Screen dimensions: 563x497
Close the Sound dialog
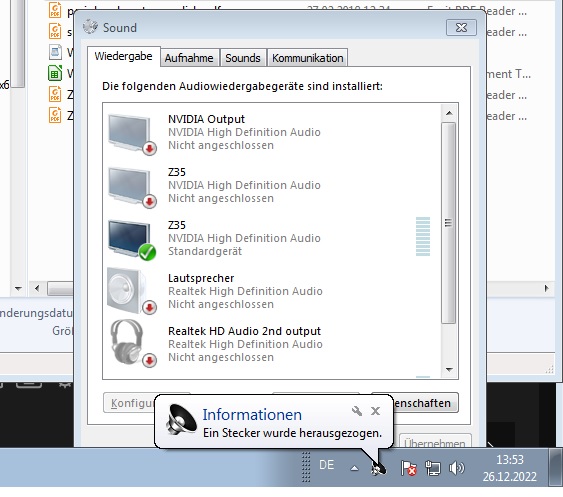pyautogui.click(x=461, y=27)
